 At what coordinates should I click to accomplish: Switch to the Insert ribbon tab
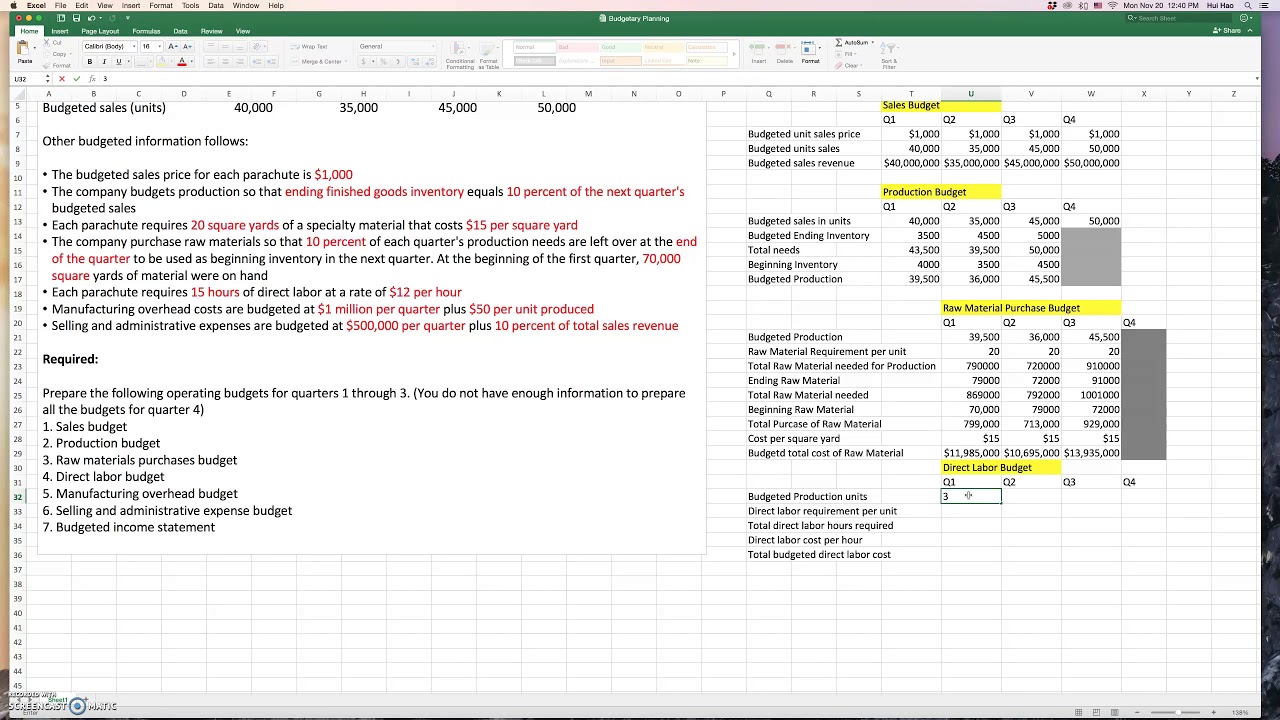tap(60, 31)
